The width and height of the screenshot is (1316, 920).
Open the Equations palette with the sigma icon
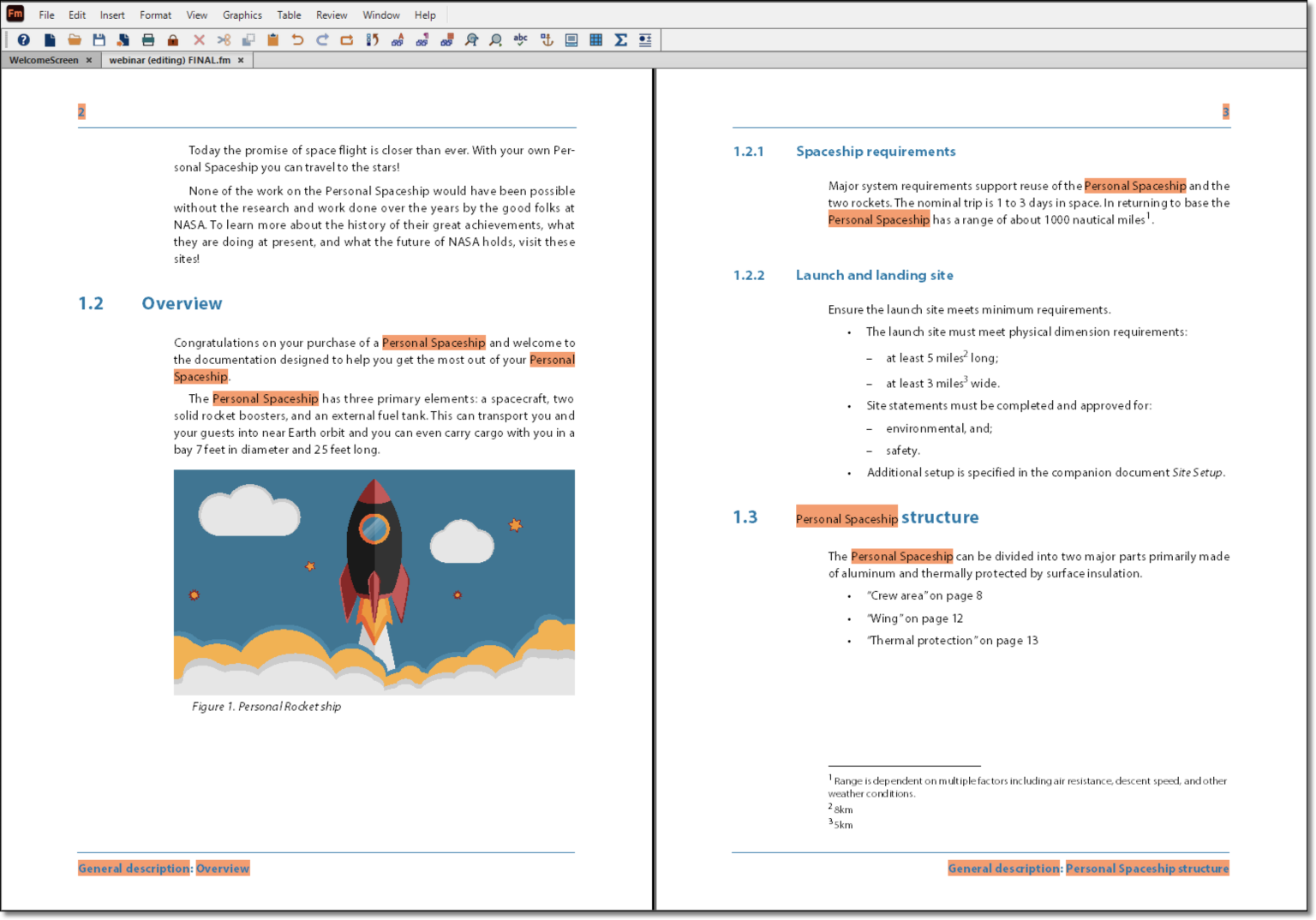619,39
